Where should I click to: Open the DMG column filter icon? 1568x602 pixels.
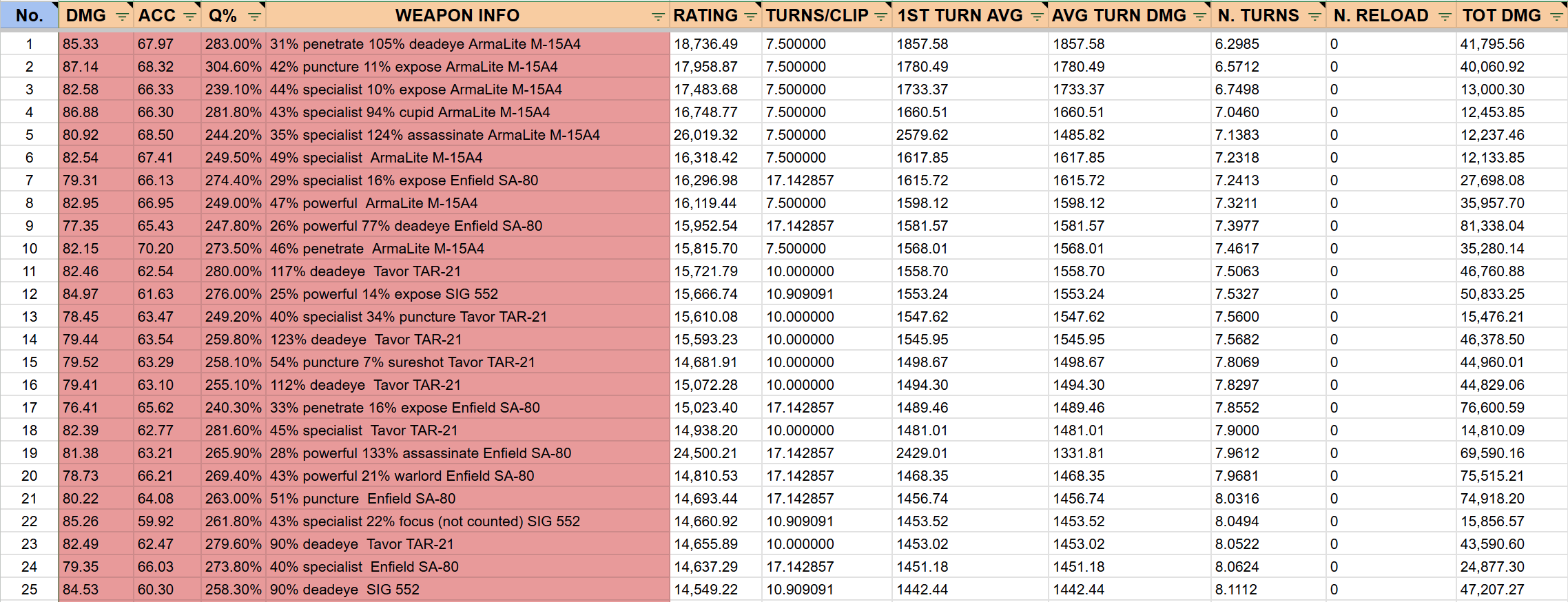pyautogui.click(x=122, y=17)
